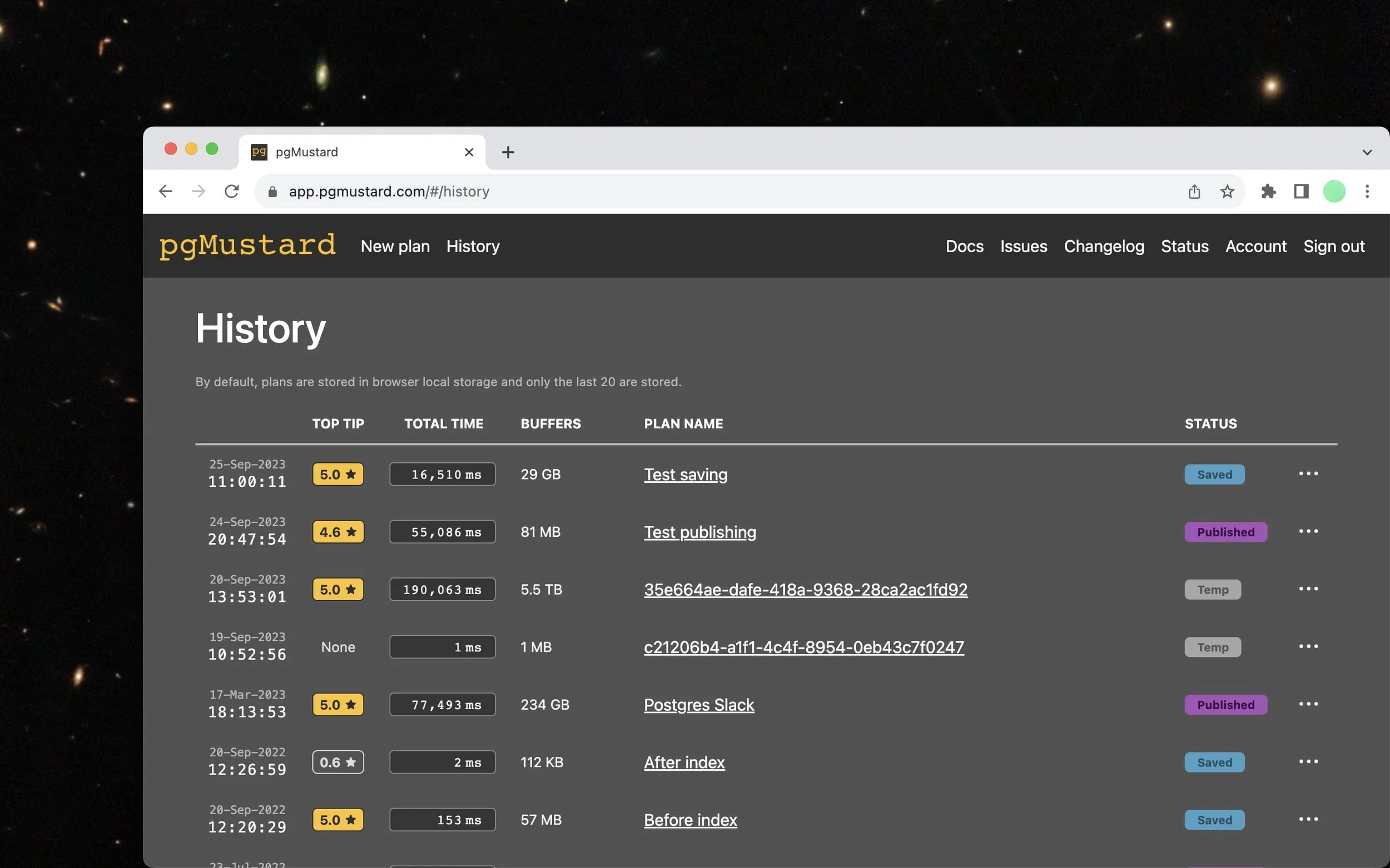Close the pgMustard tab
1390x868 pixels.
469,152
